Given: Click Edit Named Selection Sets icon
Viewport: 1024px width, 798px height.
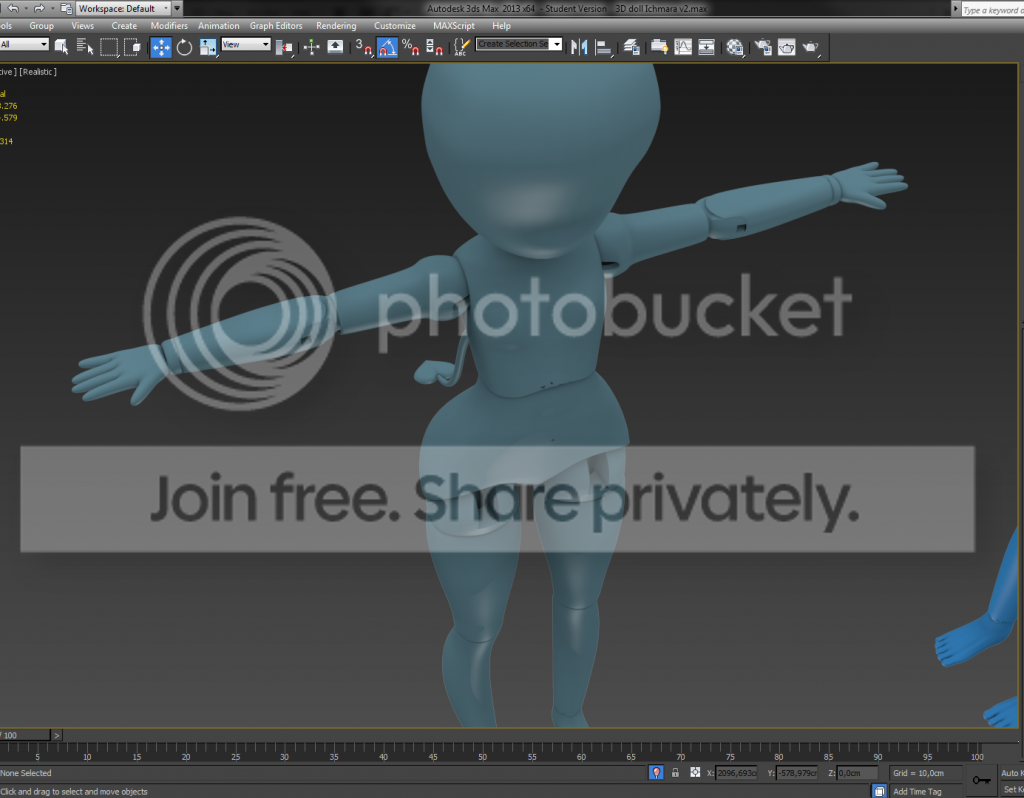Looking at the screenshot, I should 461,47.
